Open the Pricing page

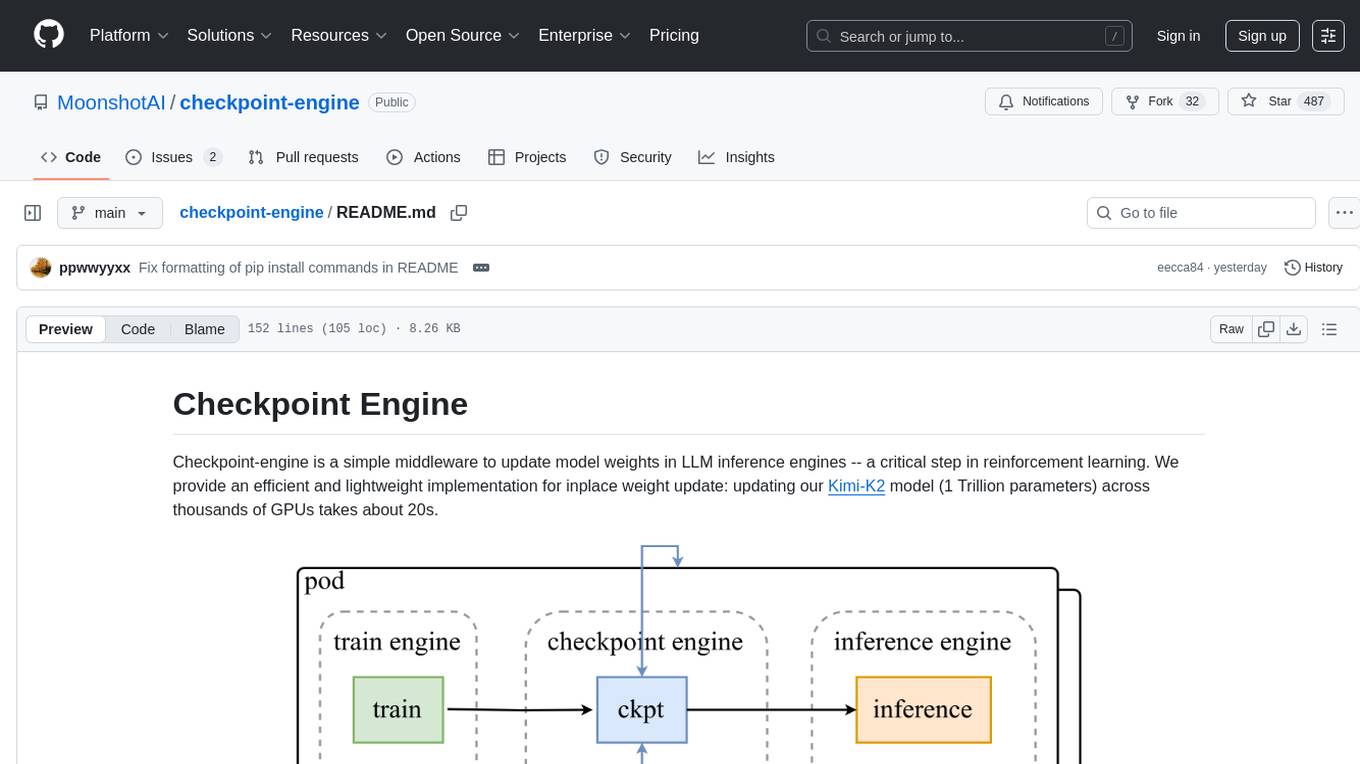point(674,35)
